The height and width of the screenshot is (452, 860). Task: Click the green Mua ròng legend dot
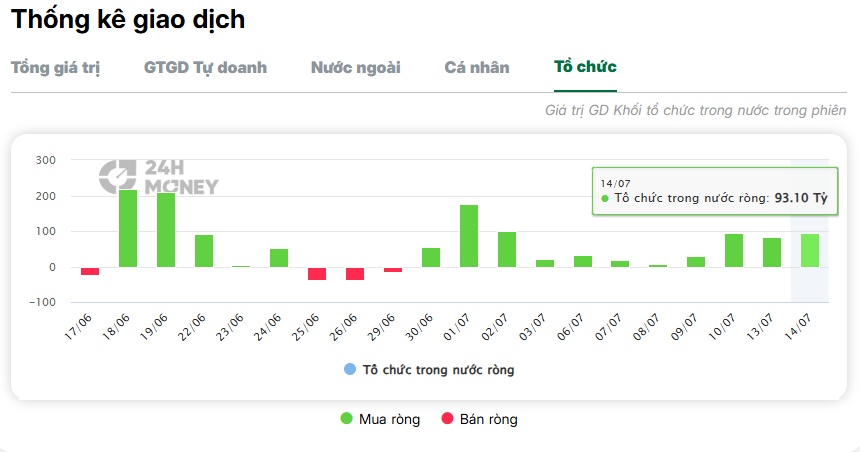tap(346, 419)
